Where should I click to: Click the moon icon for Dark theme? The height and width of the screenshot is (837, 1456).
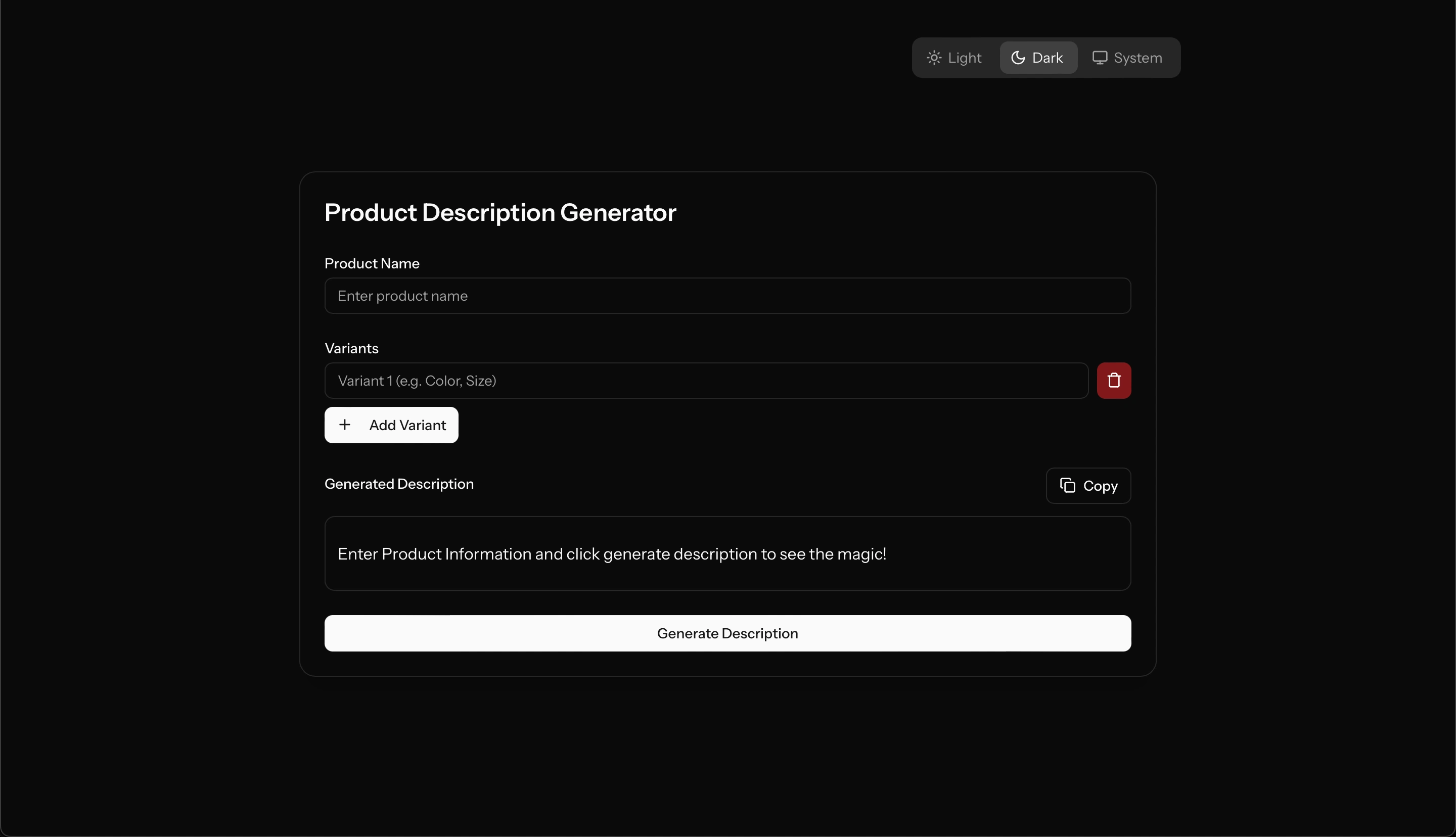coord(1018,58)
